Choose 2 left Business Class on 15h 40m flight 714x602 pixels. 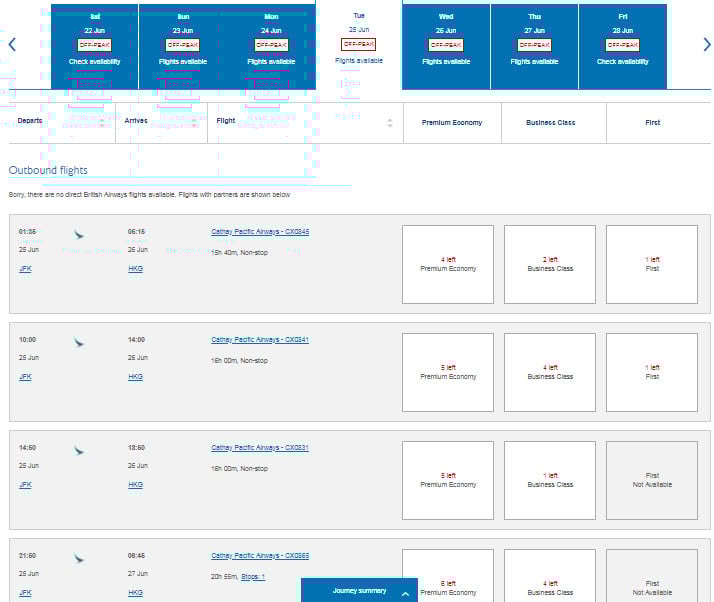click(x=550, y=264)
